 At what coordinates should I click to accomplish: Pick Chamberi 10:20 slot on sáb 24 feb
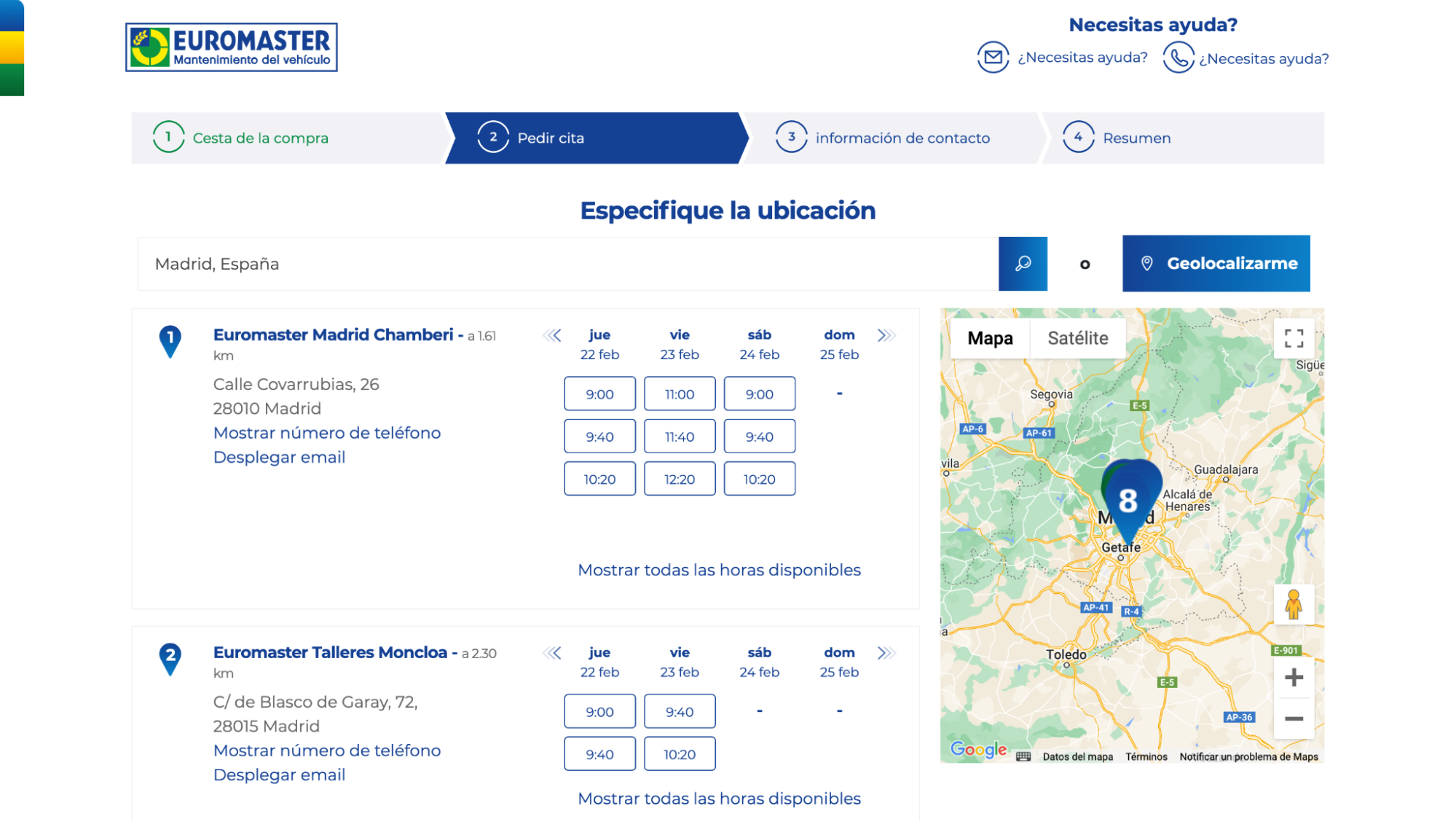pos(760,479)
